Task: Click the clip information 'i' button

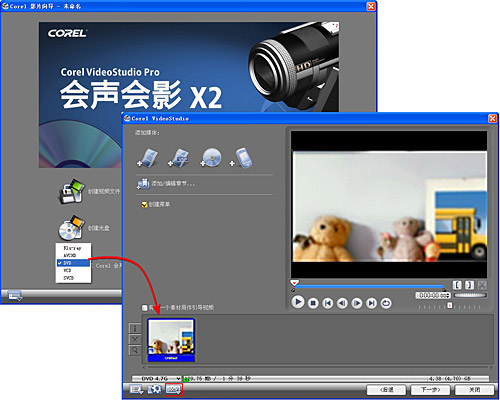Action: click(x=135, y=329)
